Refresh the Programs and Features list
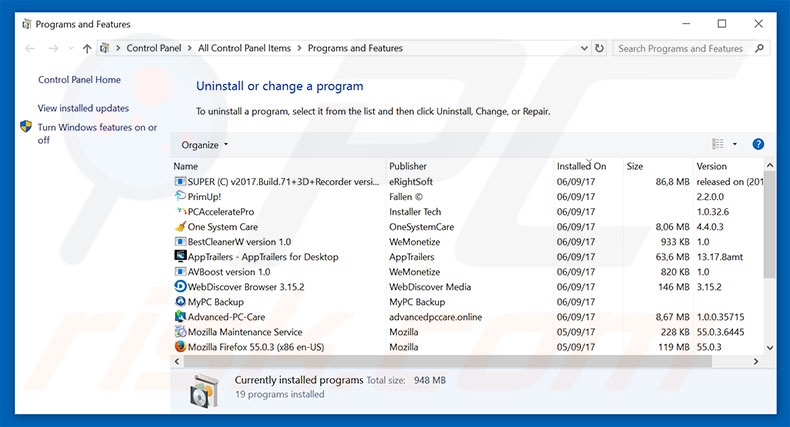 pyautogui.click(x=599, y=48)
